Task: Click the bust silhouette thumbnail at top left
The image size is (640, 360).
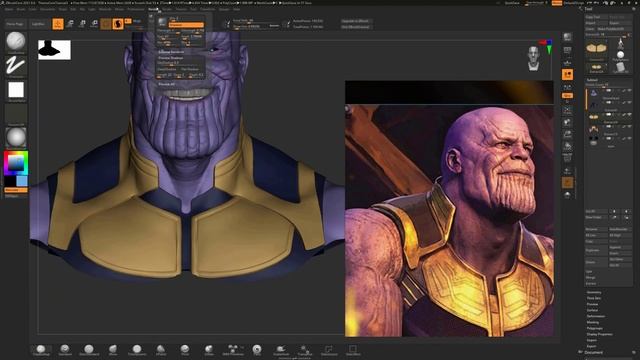Action: point(54,50)
